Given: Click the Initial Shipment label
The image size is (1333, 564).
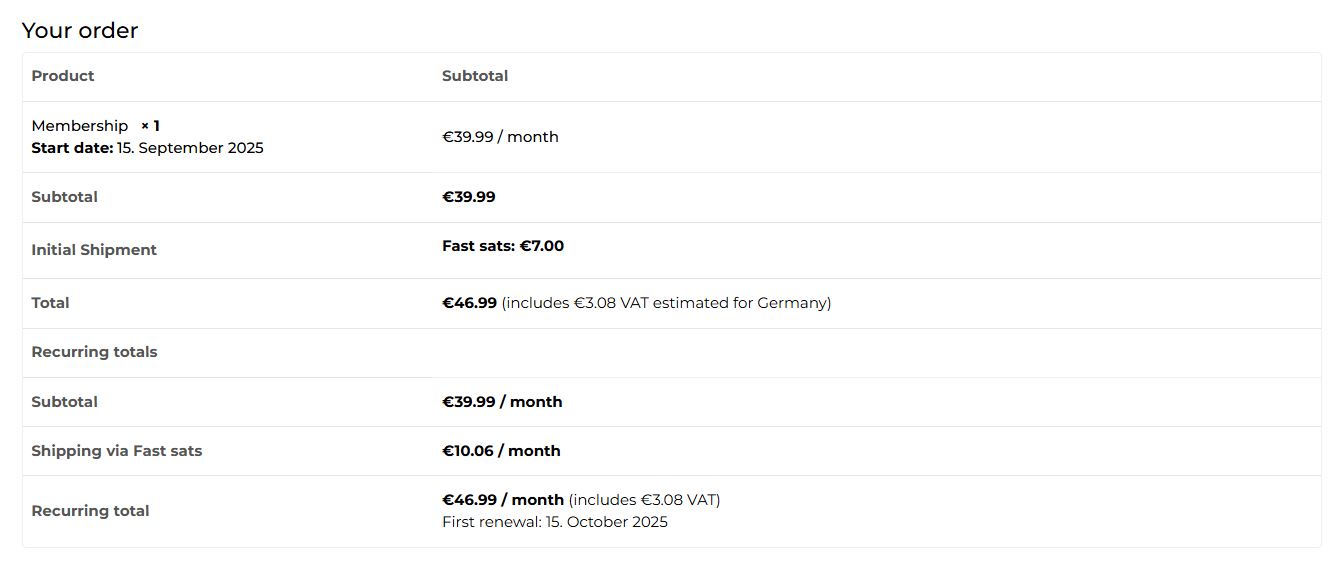Looking at the screenshot, I should (x=94, y=250).
